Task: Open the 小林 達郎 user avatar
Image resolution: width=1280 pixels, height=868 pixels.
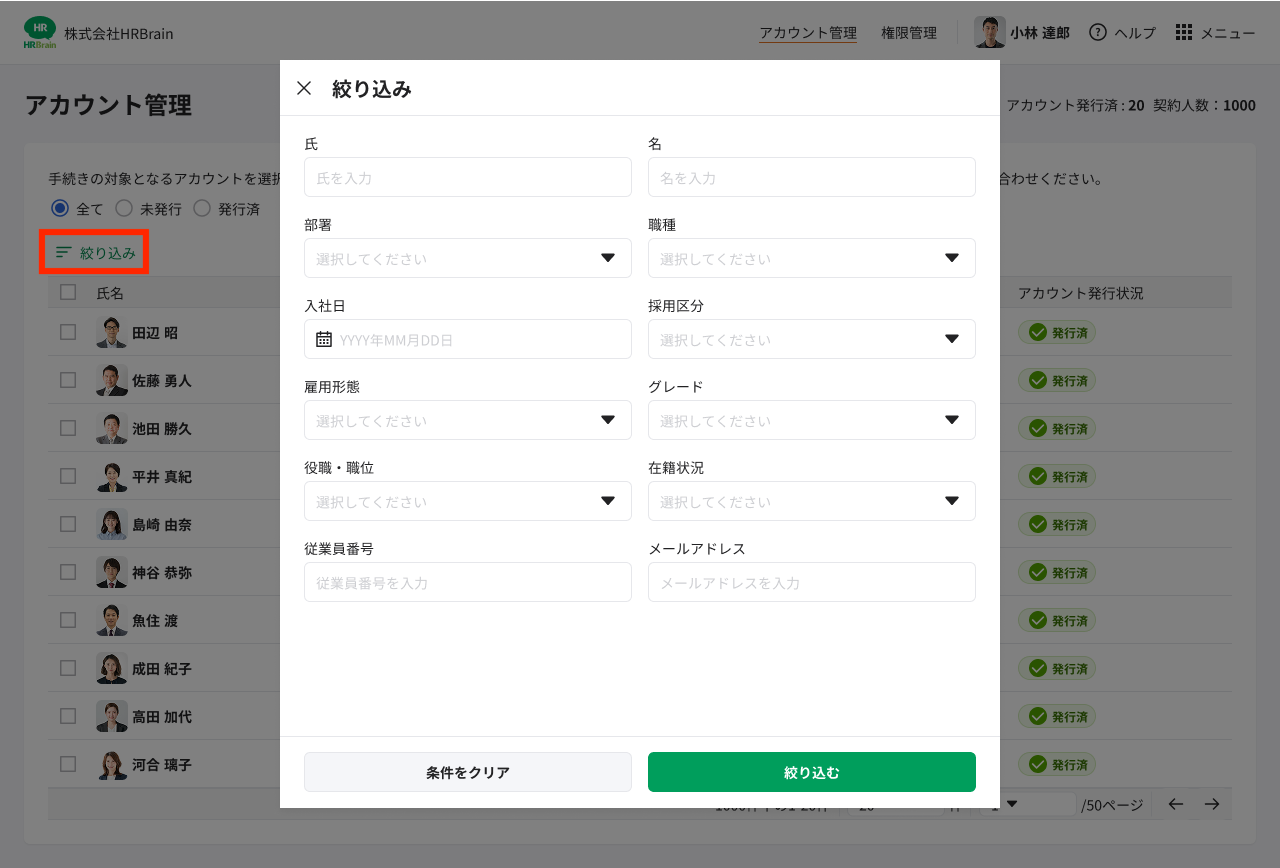Action: pos(988,32)
